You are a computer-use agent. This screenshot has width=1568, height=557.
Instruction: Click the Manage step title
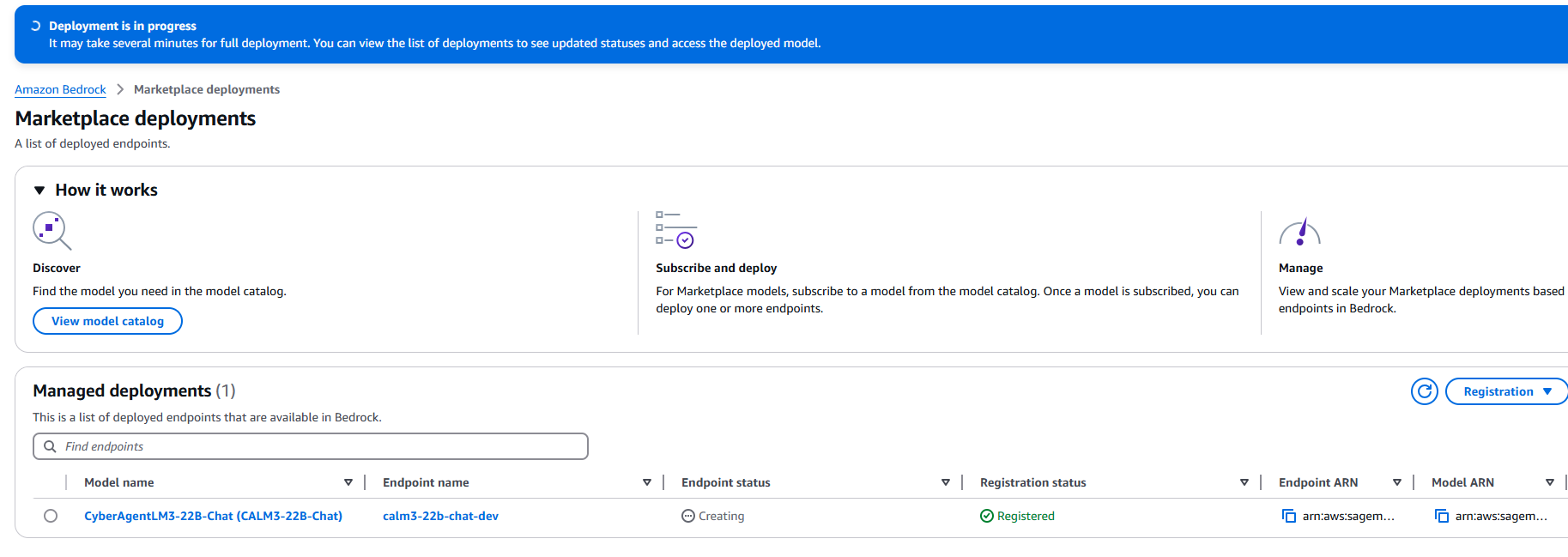point(1301,268)
